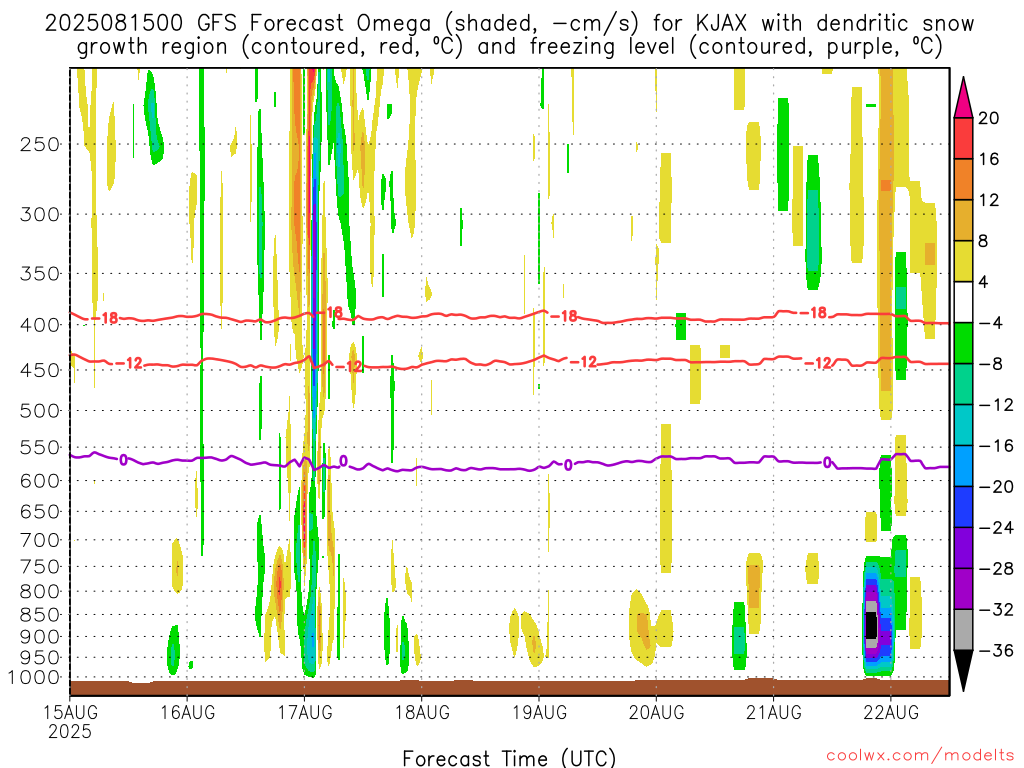The image size is (1024, 768).
Task: Click the 20AUG time axis label
Action: tap(656, 712)
